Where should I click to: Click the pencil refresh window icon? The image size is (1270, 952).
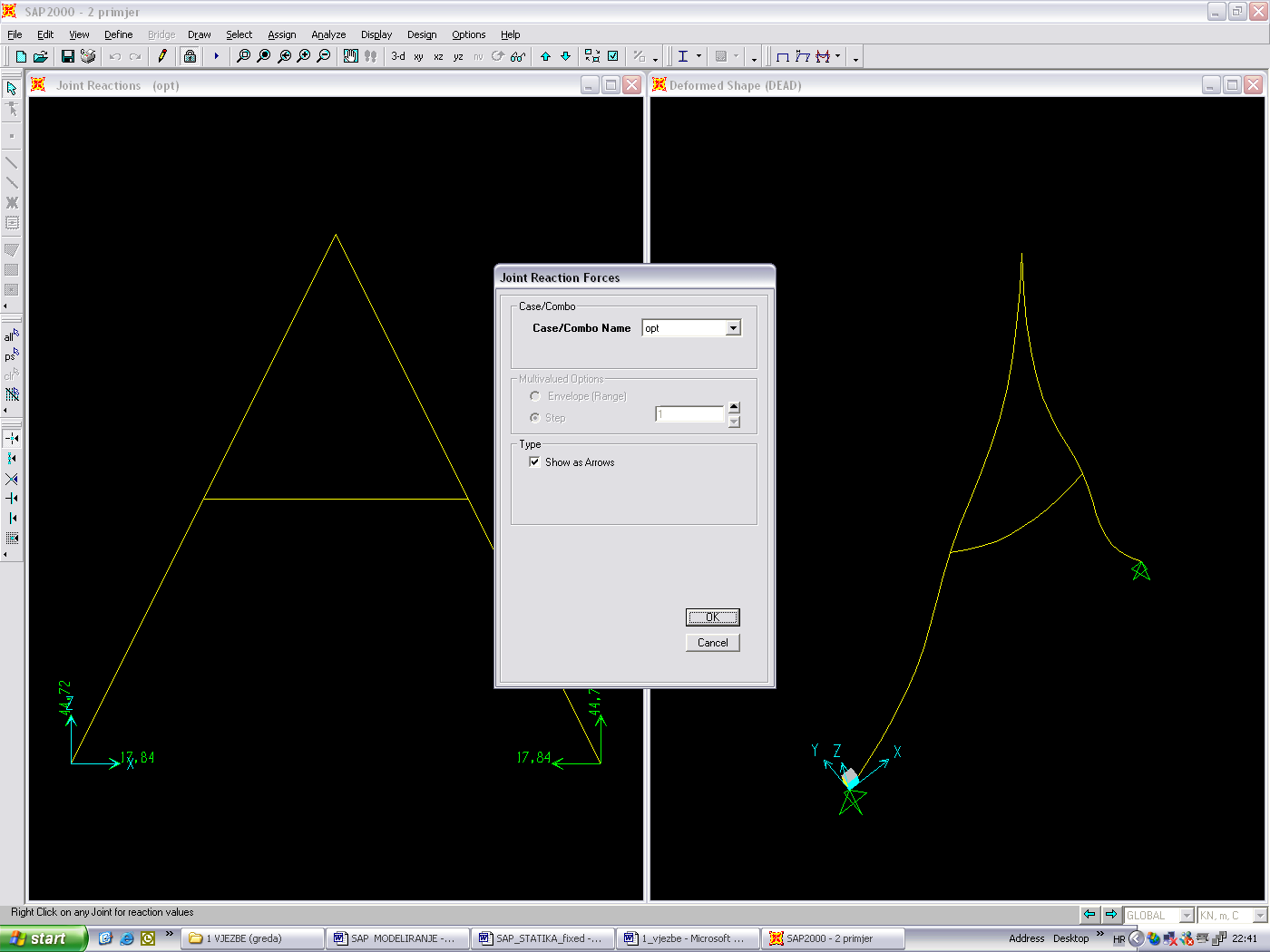pyautogui.click(x=162, y=56)
